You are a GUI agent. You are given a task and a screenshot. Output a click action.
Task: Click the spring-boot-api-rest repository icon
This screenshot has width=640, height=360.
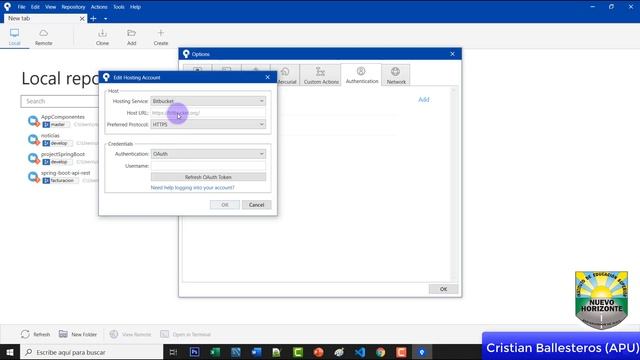click(x=33, y=177)
